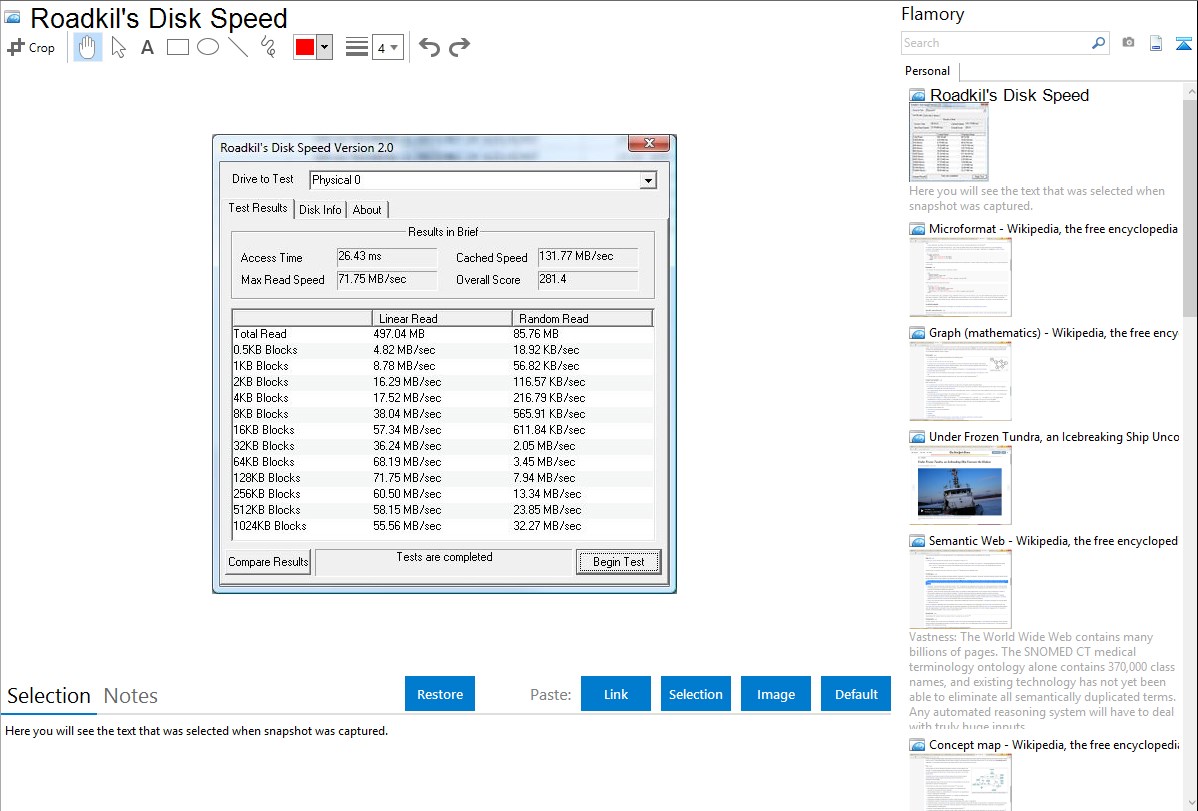This screenshot has width=1198, height=811.
Task: Open the Microformat Wikipedia snapshot title
Action: 1053,229
